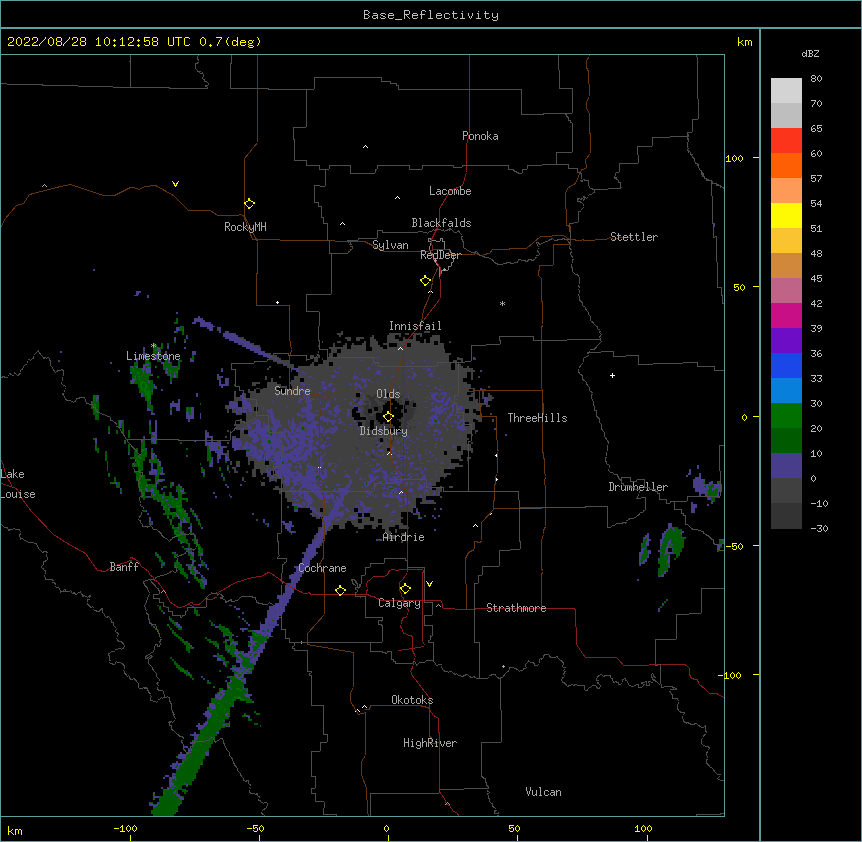
Task: Click the Base_Reflectivity title
Action: tap(431, 15)
